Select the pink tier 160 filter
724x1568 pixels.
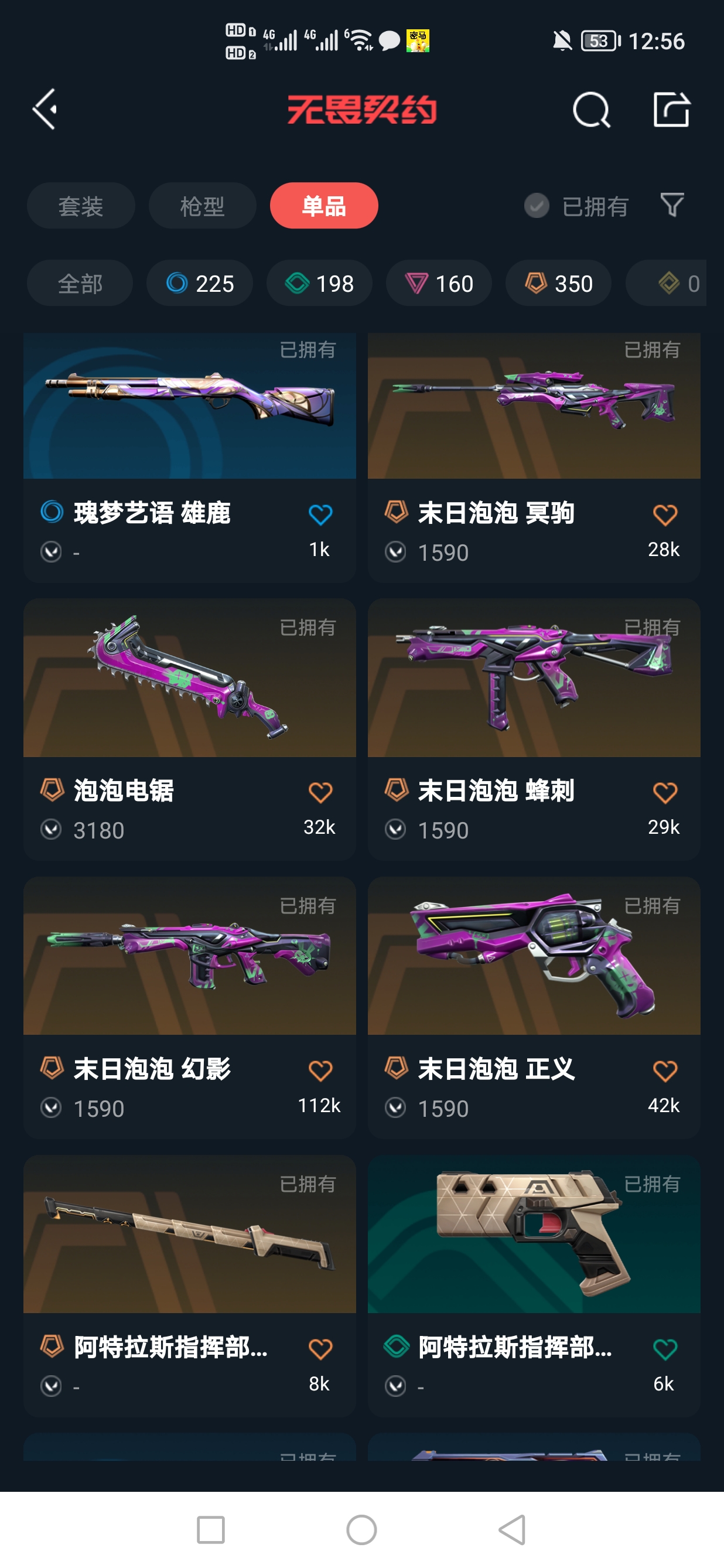point(439,283)
